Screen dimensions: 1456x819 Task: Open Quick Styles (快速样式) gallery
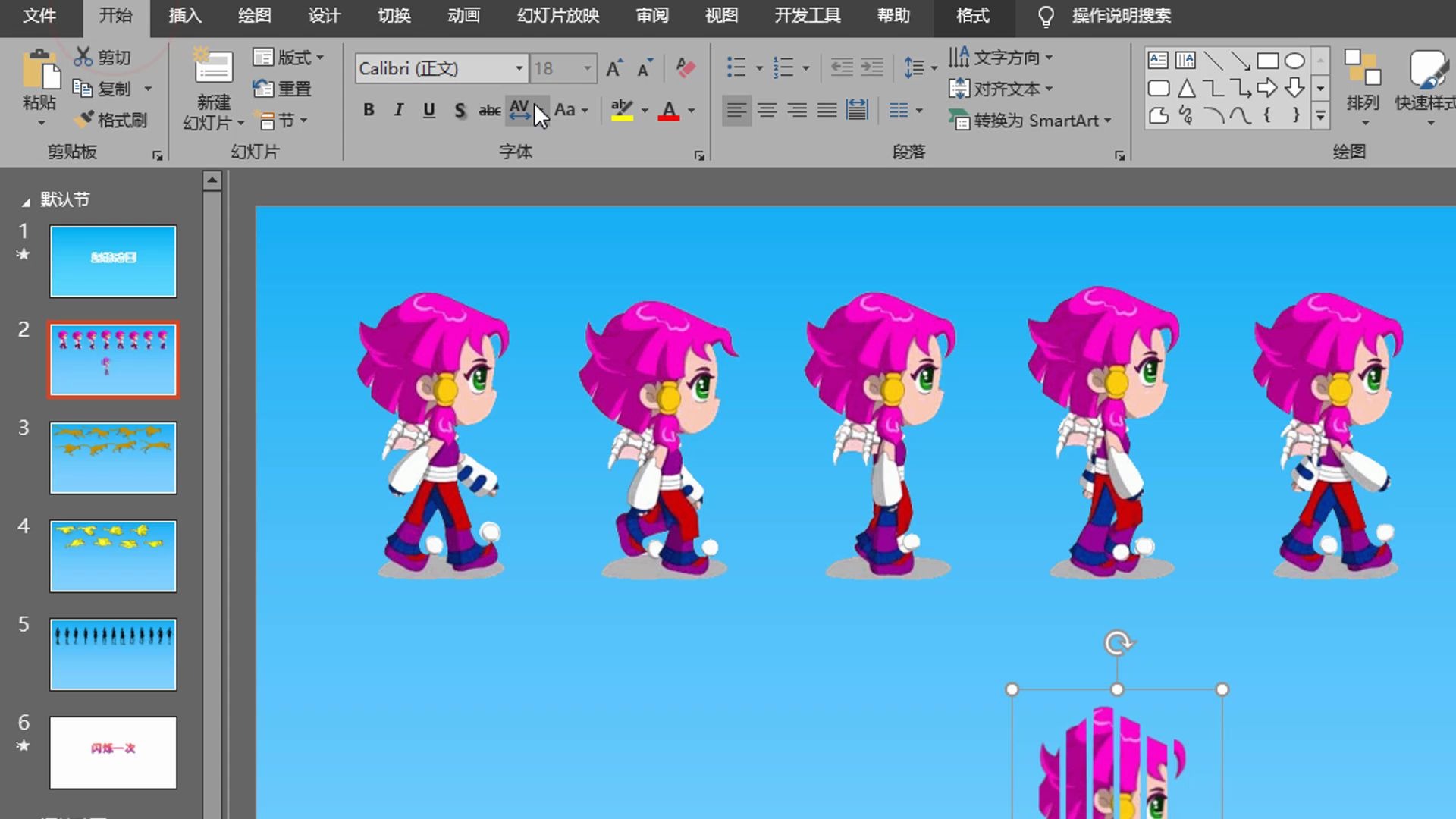1425,87
